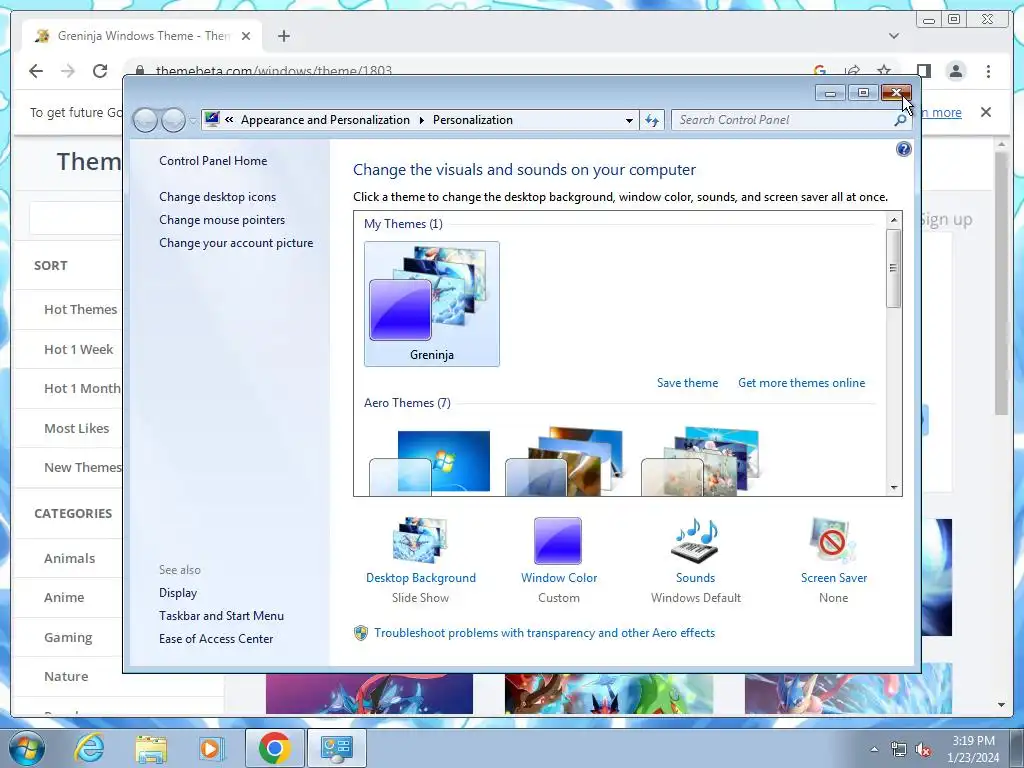The image size is (1024, 768).
Task: Click the Personalization address bar monitor icon
Action: 212,119
